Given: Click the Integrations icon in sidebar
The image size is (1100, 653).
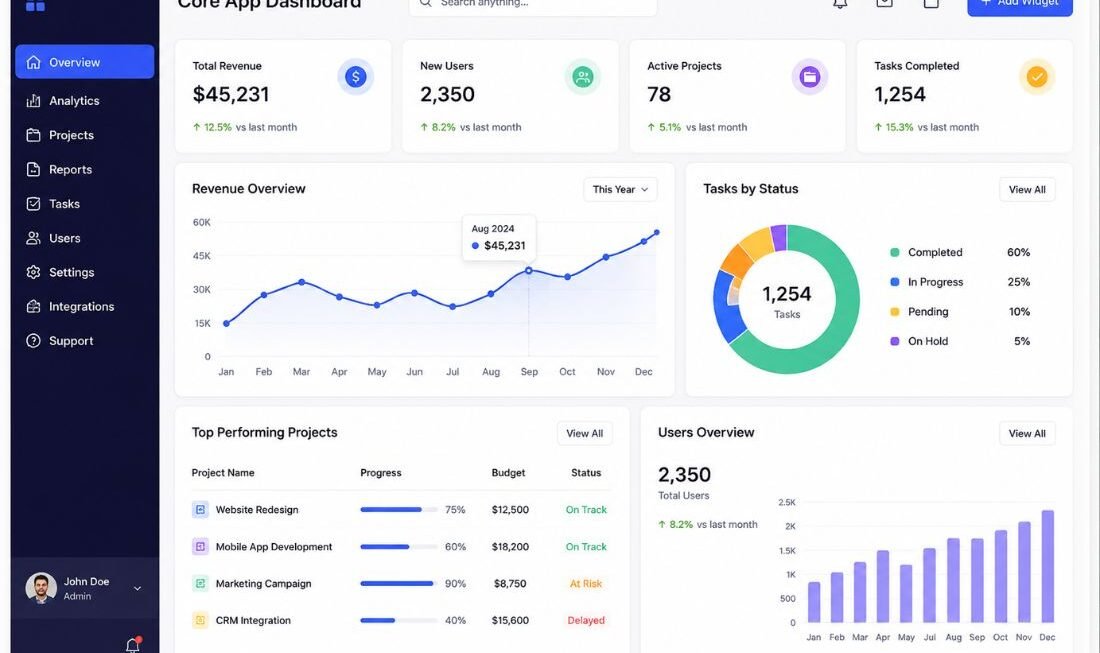Looking at the screenshot, I should pos(33,307).
